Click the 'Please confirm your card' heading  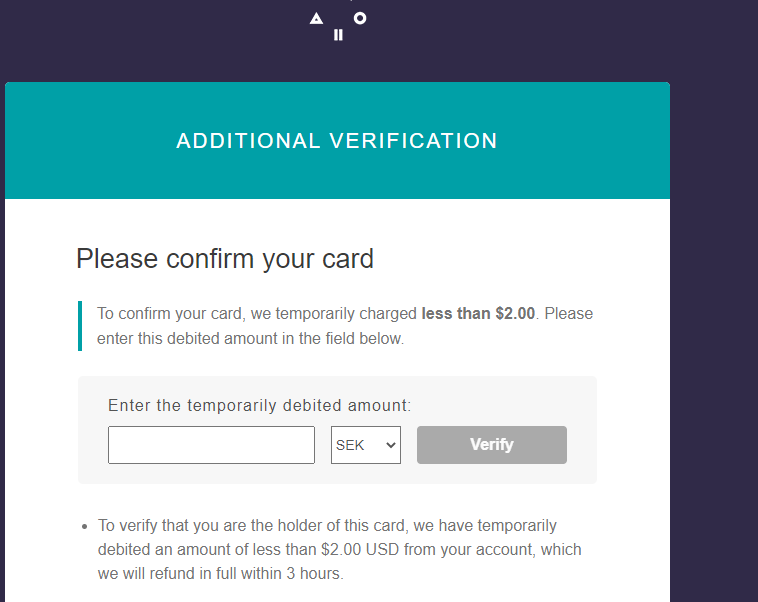coord(225,259)
